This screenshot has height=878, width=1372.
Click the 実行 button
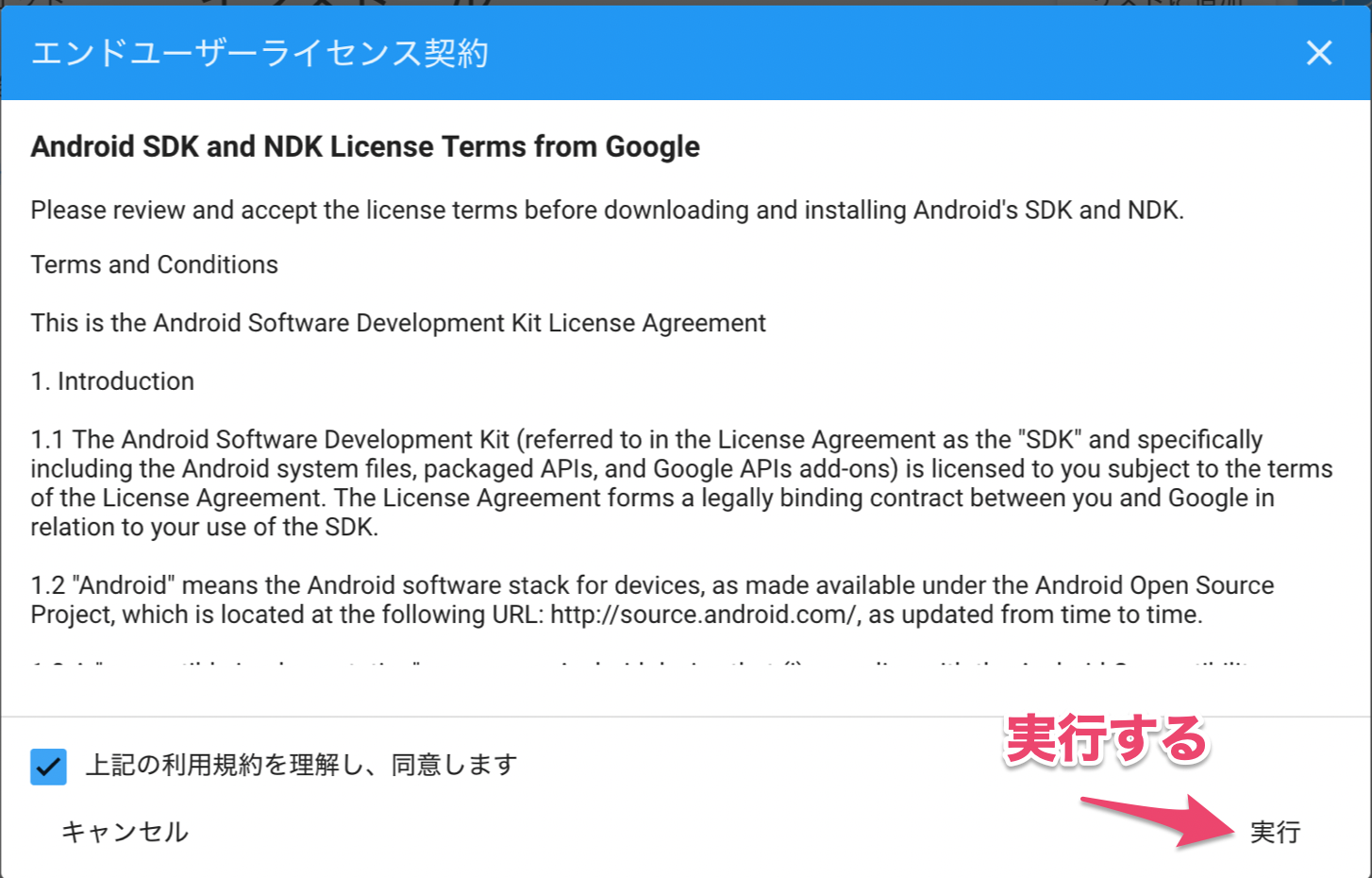(1275, 832)
